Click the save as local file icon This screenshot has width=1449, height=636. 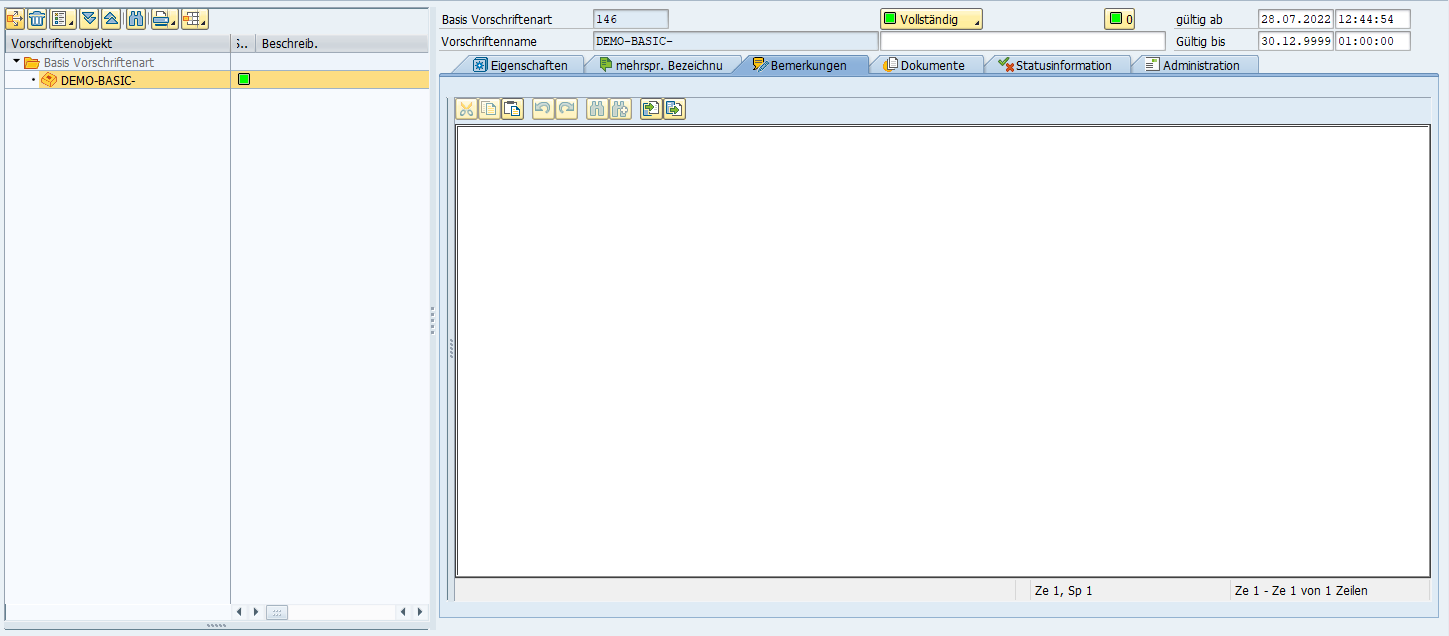tap(674, 109)
